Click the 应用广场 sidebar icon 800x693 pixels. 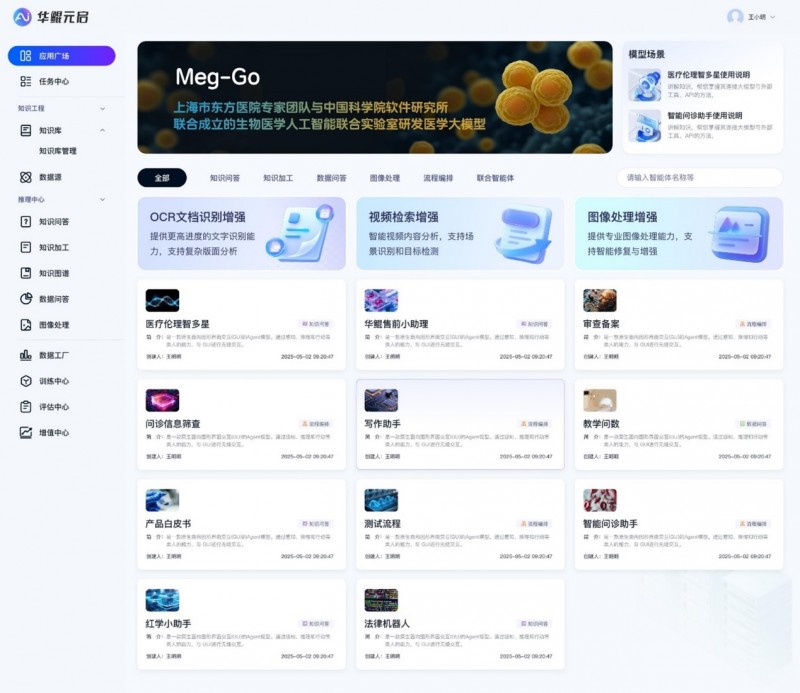click(27, 56)
